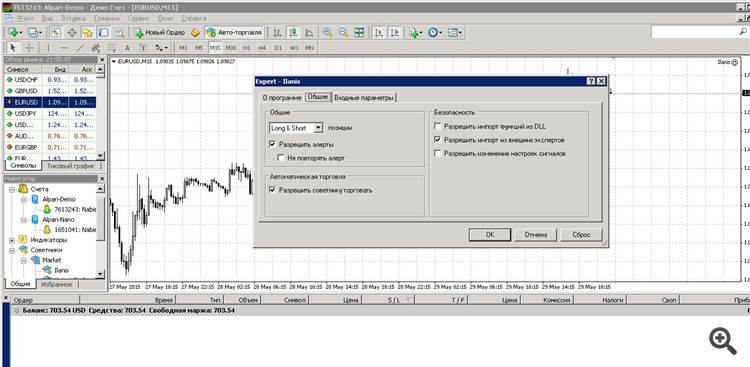Click the dialog help question mark button

(x=592, y=81)
